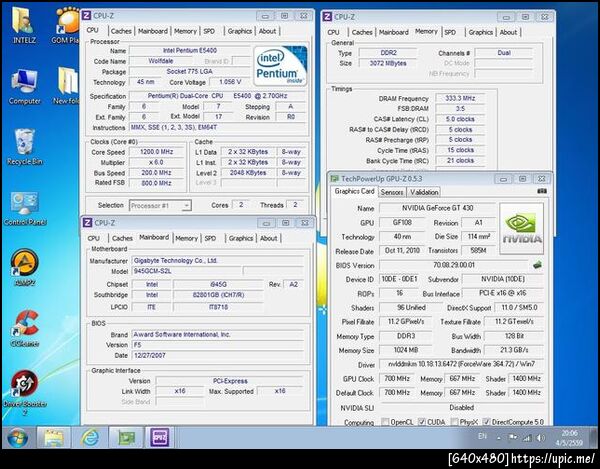Image resolution: width=600 pixels, height=469 pixels.
Task: Switch to the Sensors tab in GPU-Z
Action: click(x=392, y=191)
